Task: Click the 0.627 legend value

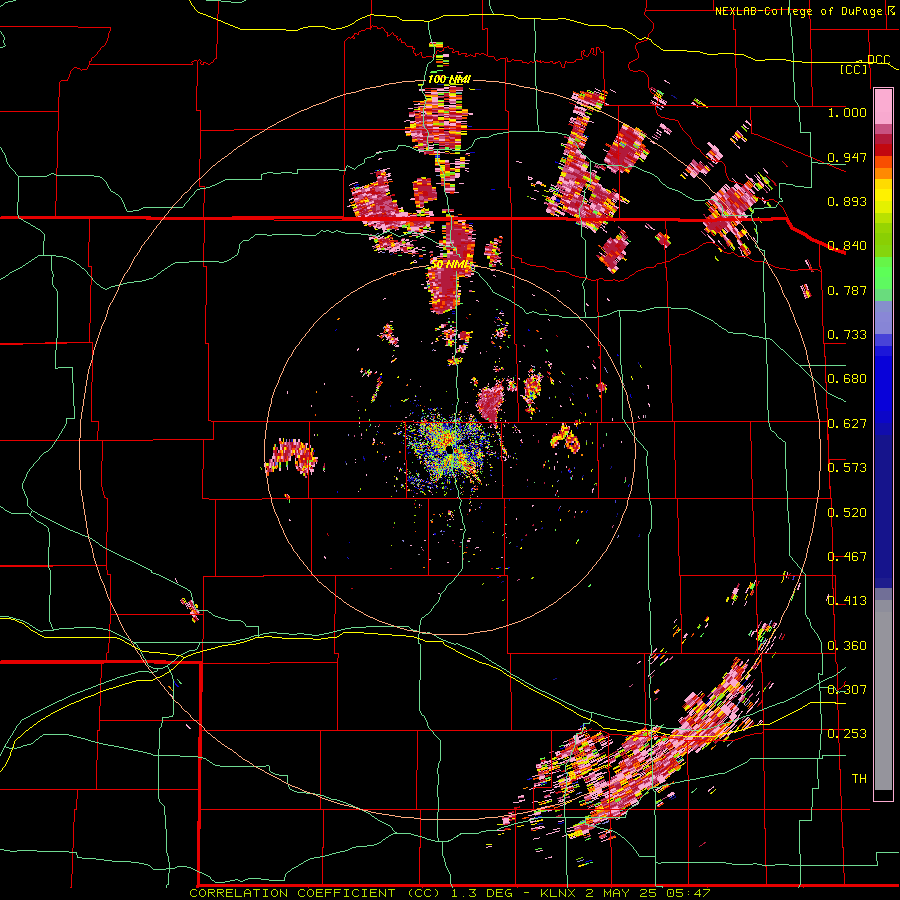Action: click(847, 424)
